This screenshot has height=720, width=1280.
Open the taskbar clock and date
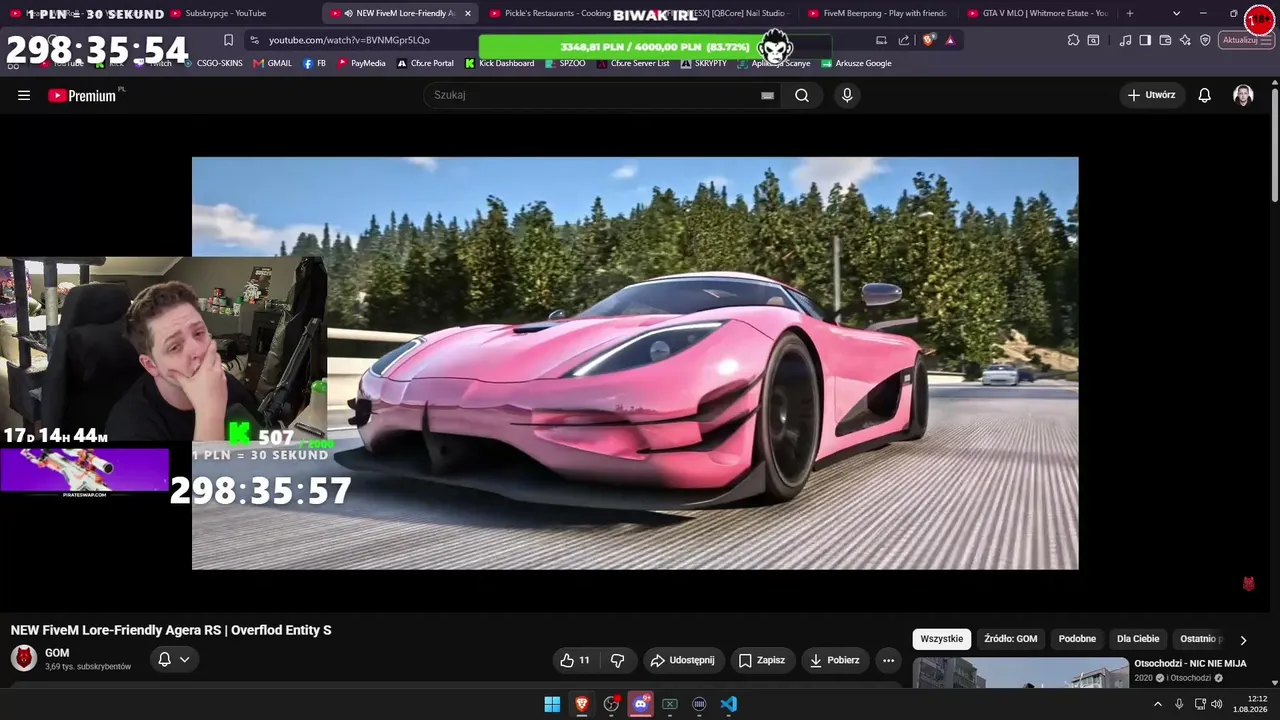[1250, 704]
